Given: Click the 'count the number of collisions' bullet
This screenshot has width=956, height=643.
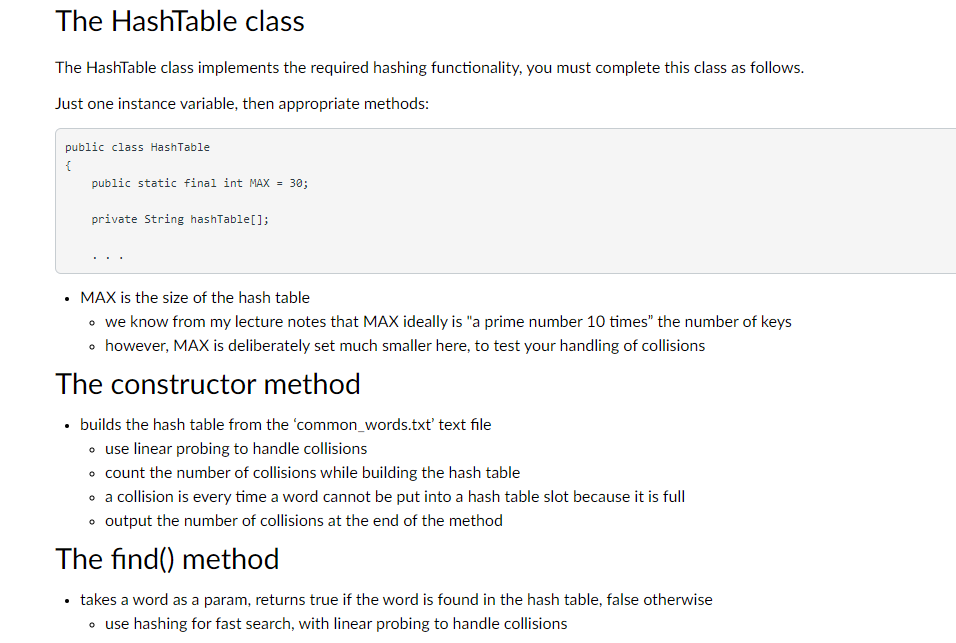Looking at the screenshot, I should pyautogui.click(x=312, y=473).
